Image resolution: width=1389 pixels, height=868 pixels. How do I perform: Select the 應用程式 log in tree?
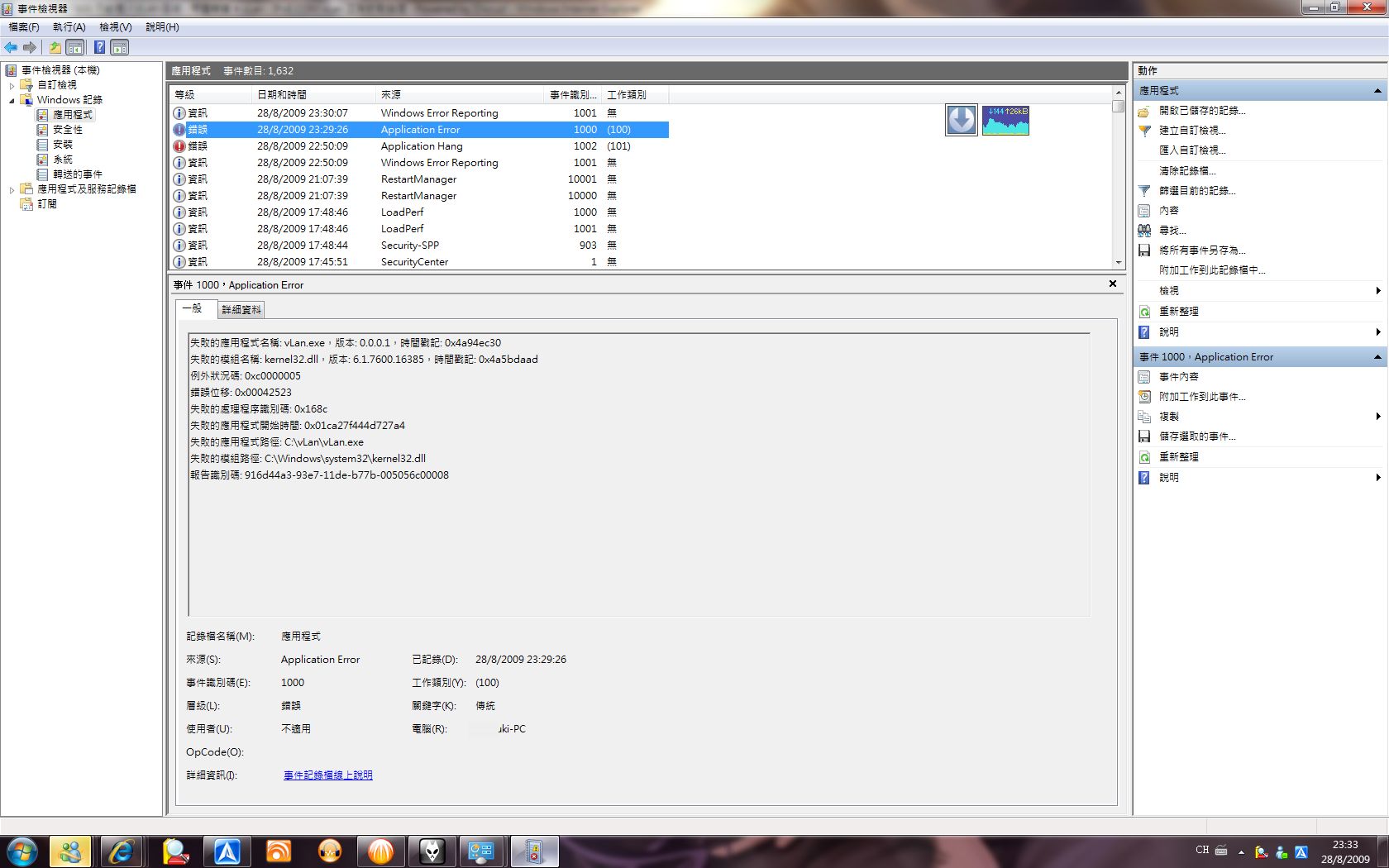pyautogui.click(x=73, y=115)
